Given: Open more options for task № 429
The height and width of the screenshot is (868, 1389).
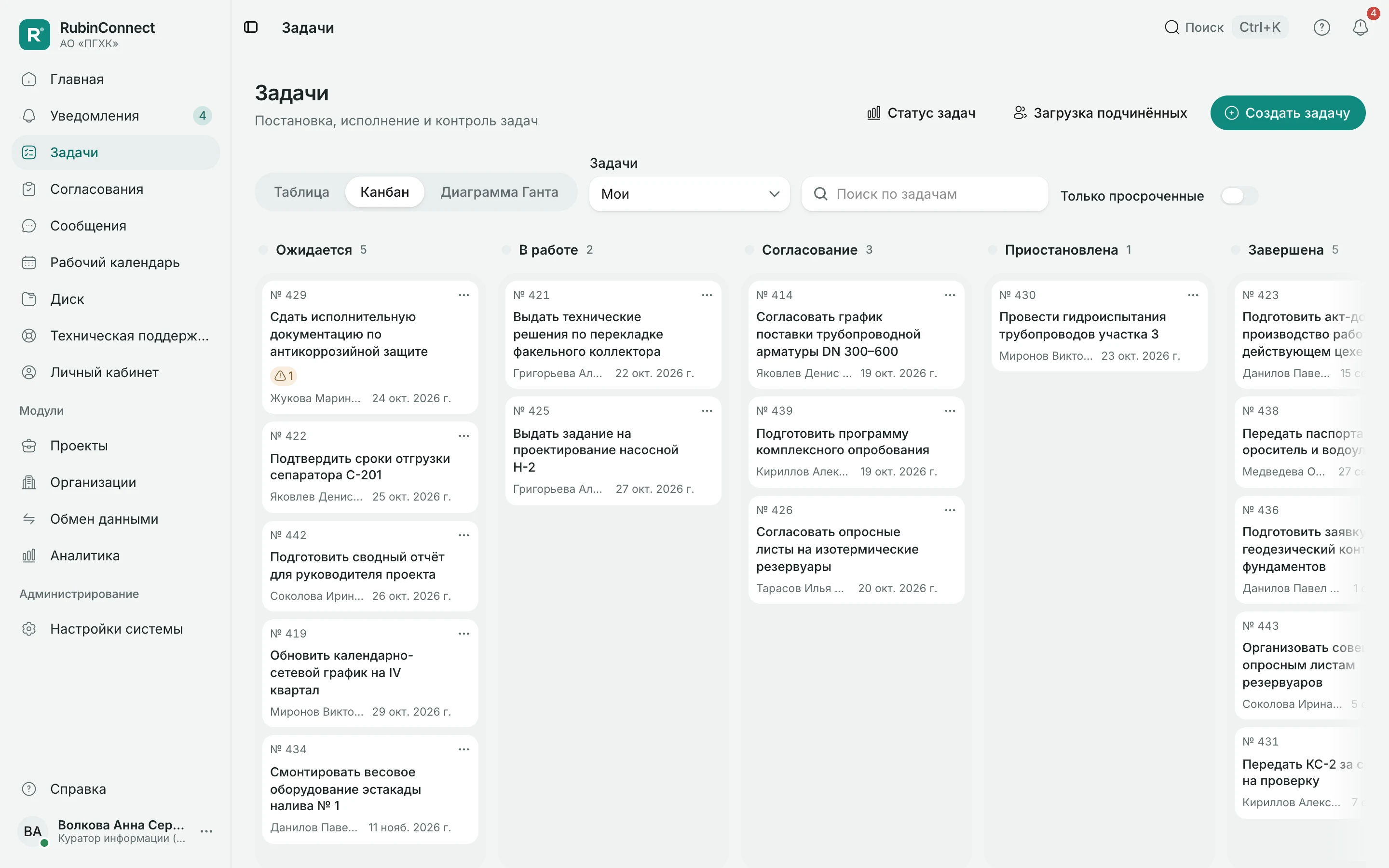Looking at the screenshot, I should pos(464,295).
